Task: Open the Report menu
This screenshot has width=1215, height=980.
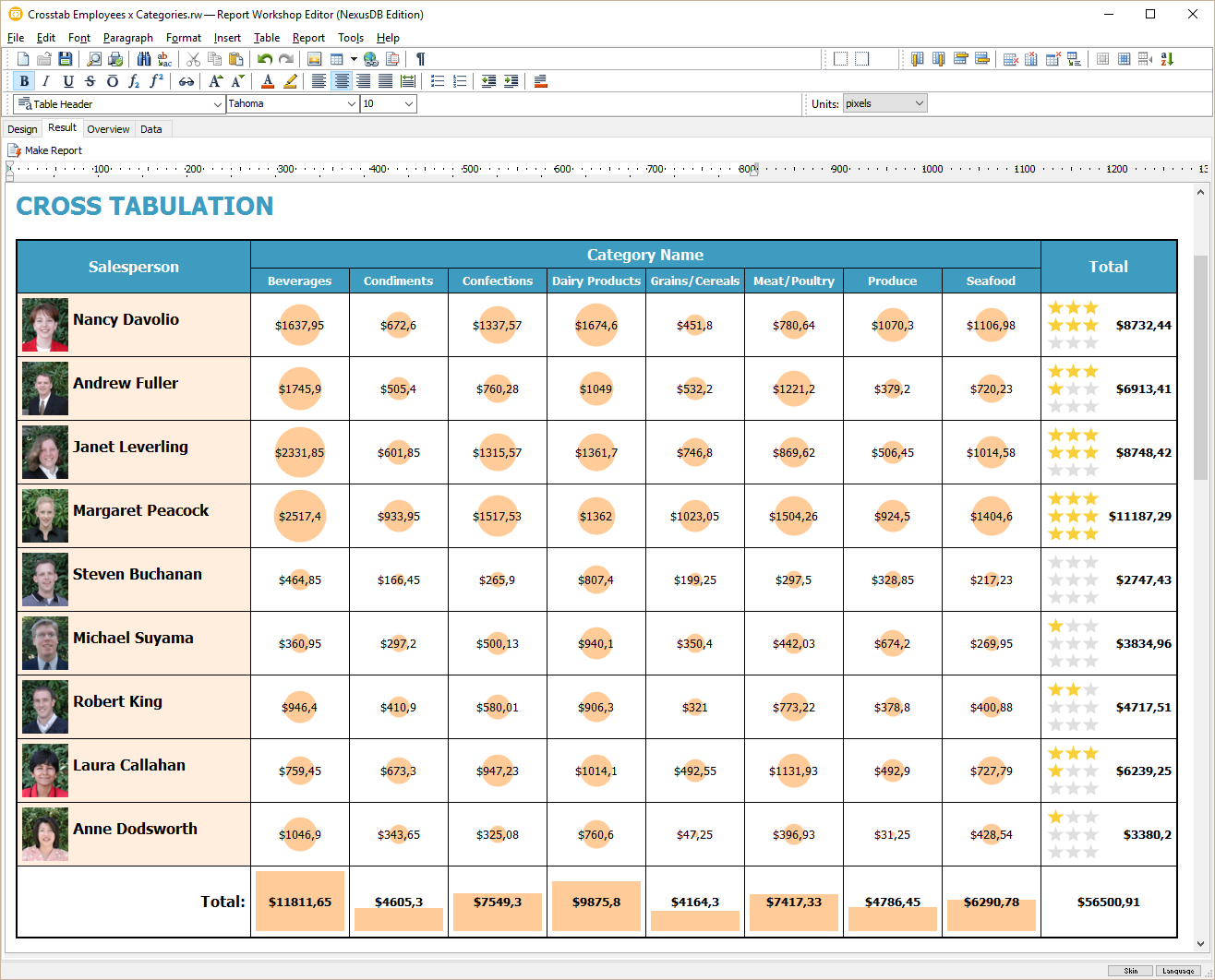Action: (308, 38)
